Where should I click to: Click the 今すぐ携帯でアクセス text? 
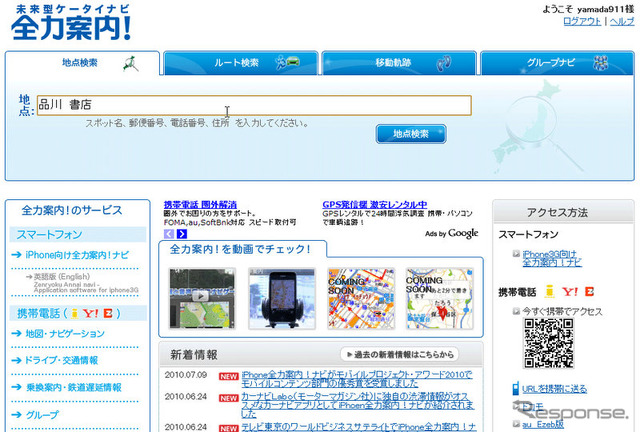pos(562,312)
